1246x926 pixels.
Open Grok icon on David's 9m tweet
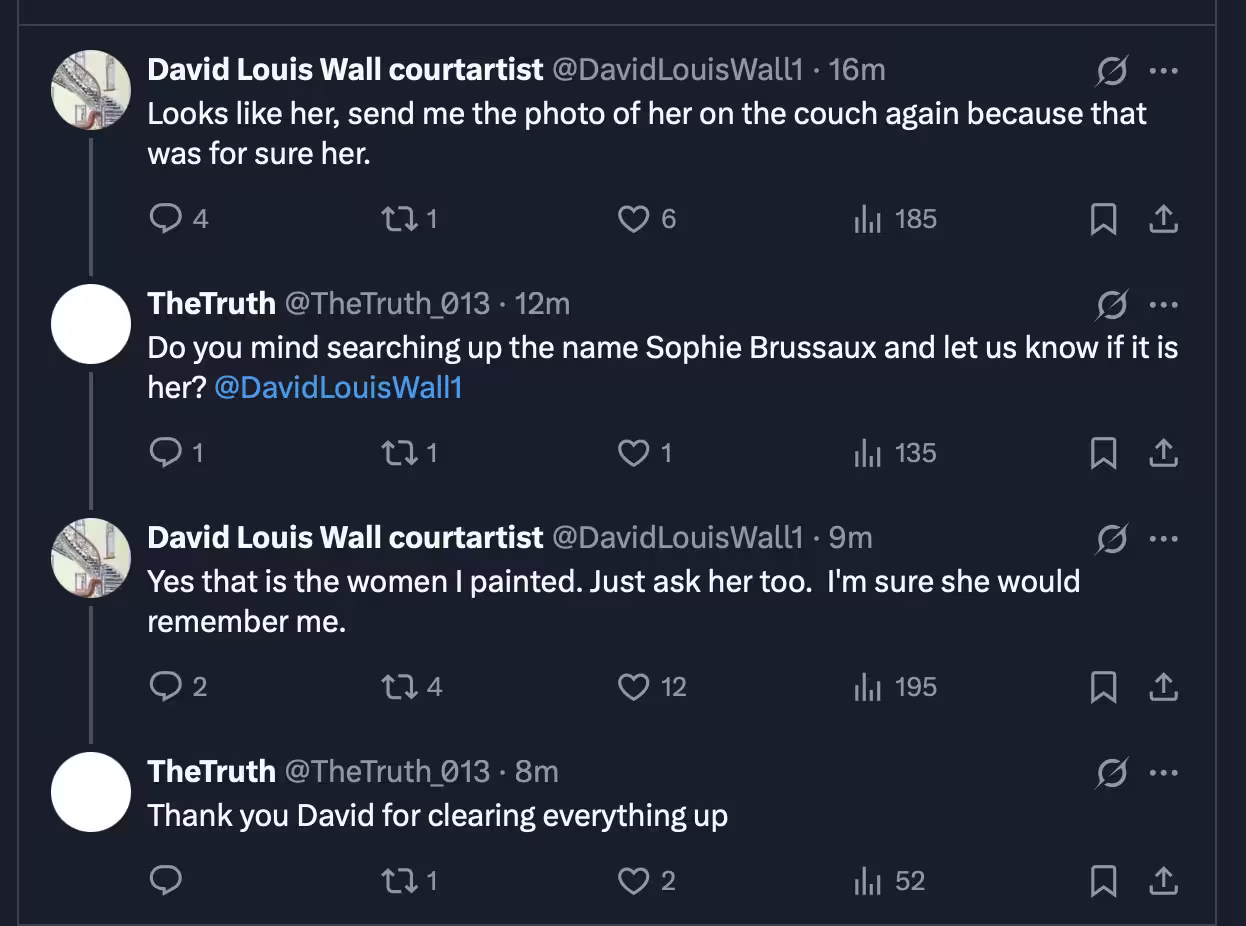pyautogui.click(x=1112, y=539)
